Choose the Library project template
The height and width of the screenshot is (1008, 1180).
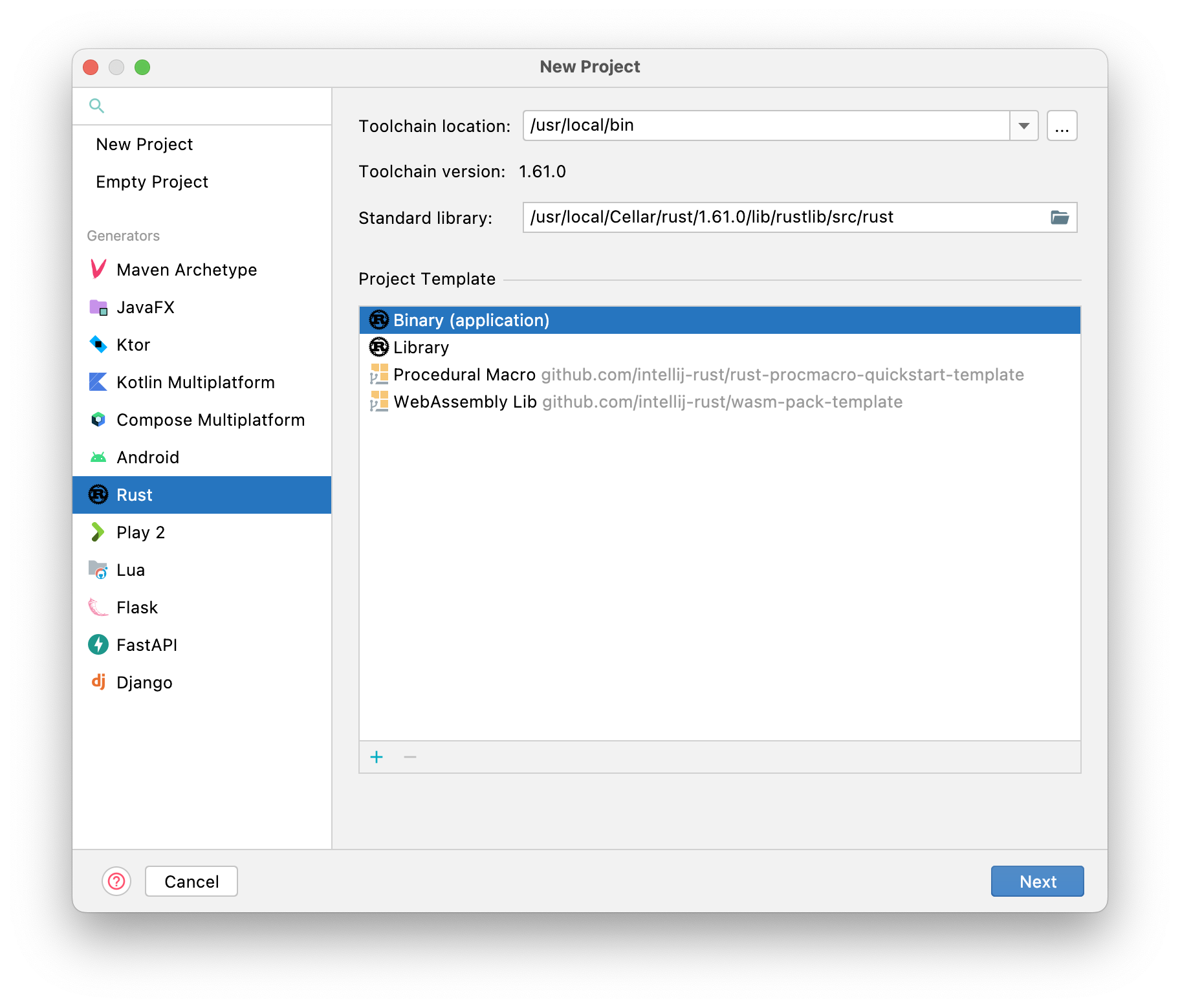point(421,347)
